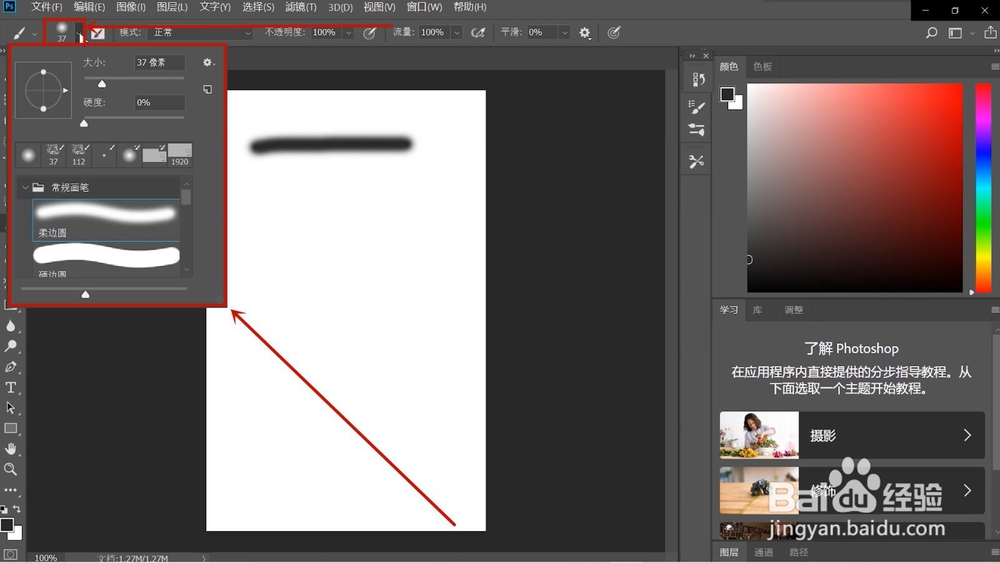Open the workspace switcher icon
1000x563 pixels.
955,33
